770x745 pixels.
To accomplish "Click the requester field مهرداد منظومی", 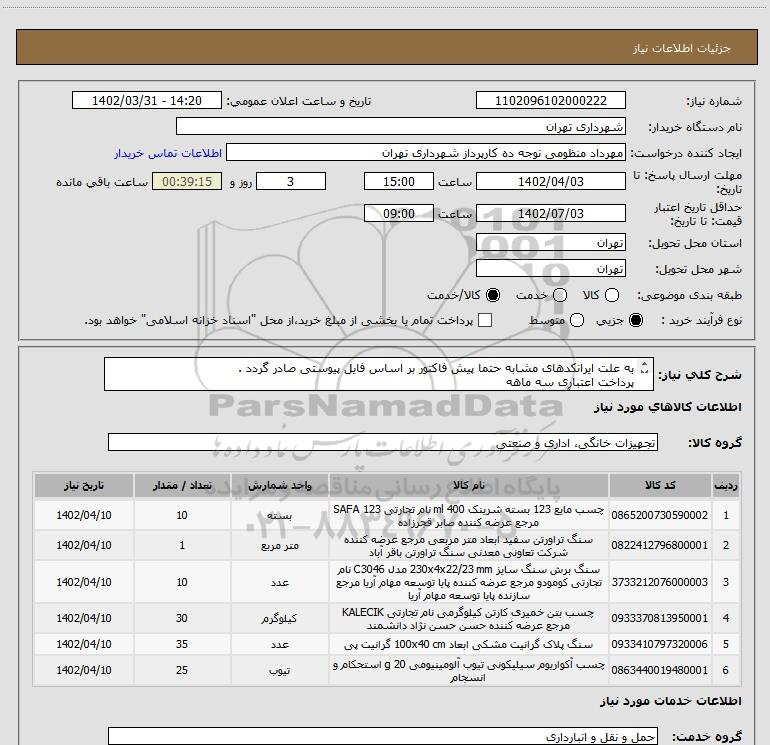I will [x=426, y=153].
